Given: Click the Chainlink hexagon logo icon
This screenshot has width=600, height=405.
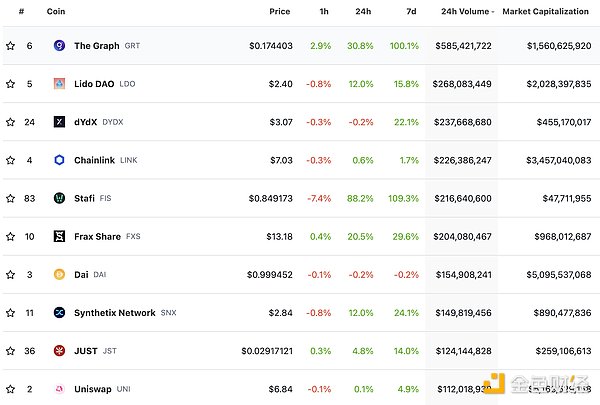Looking at the screenshot, I should [x=59, y=160].
